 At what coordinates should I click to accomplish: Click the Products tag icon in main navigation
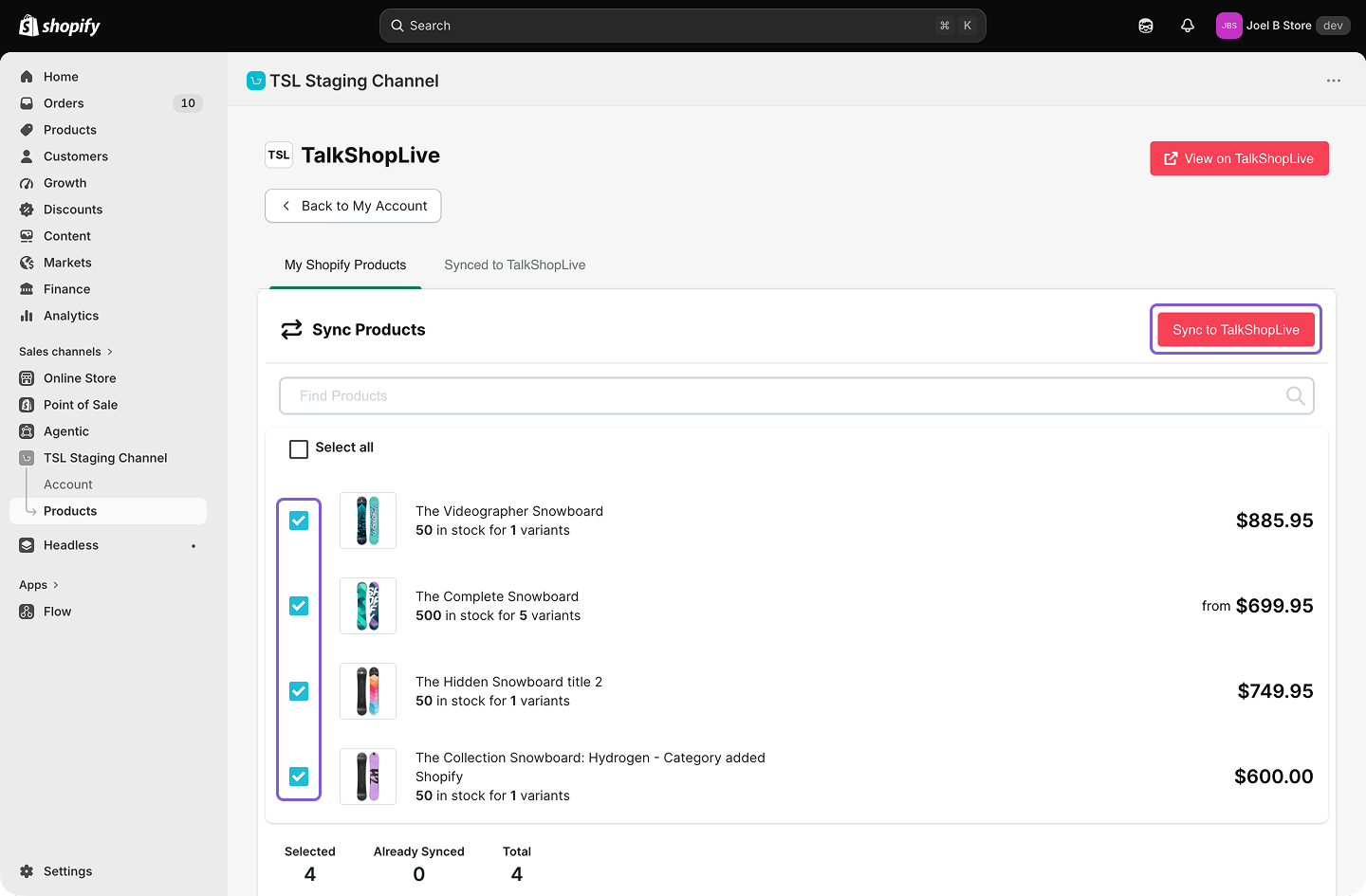click(27, 130)
